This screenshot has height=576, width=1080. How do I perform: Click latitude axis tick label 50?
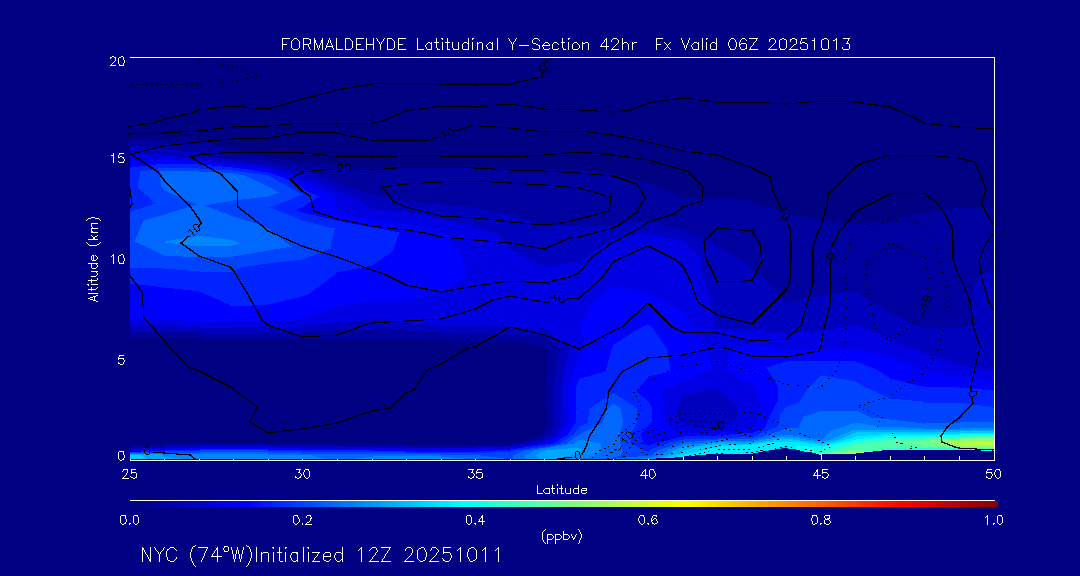point(994,474)
